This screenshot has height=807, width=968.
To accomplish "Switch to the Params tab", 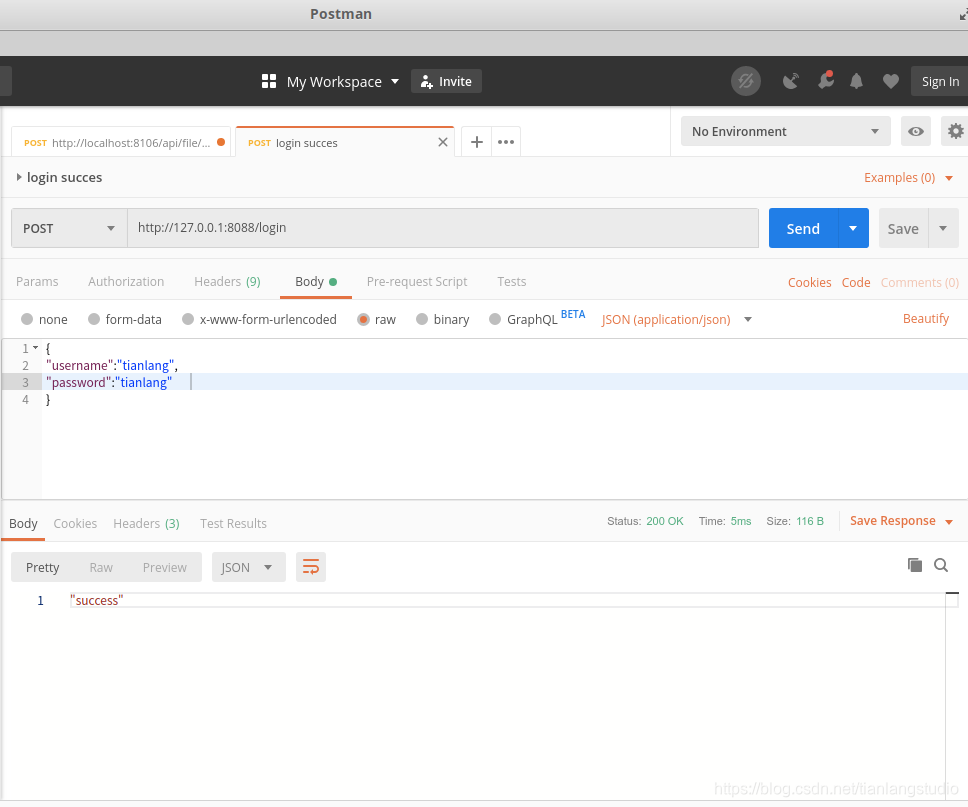I will coord(37,282).
